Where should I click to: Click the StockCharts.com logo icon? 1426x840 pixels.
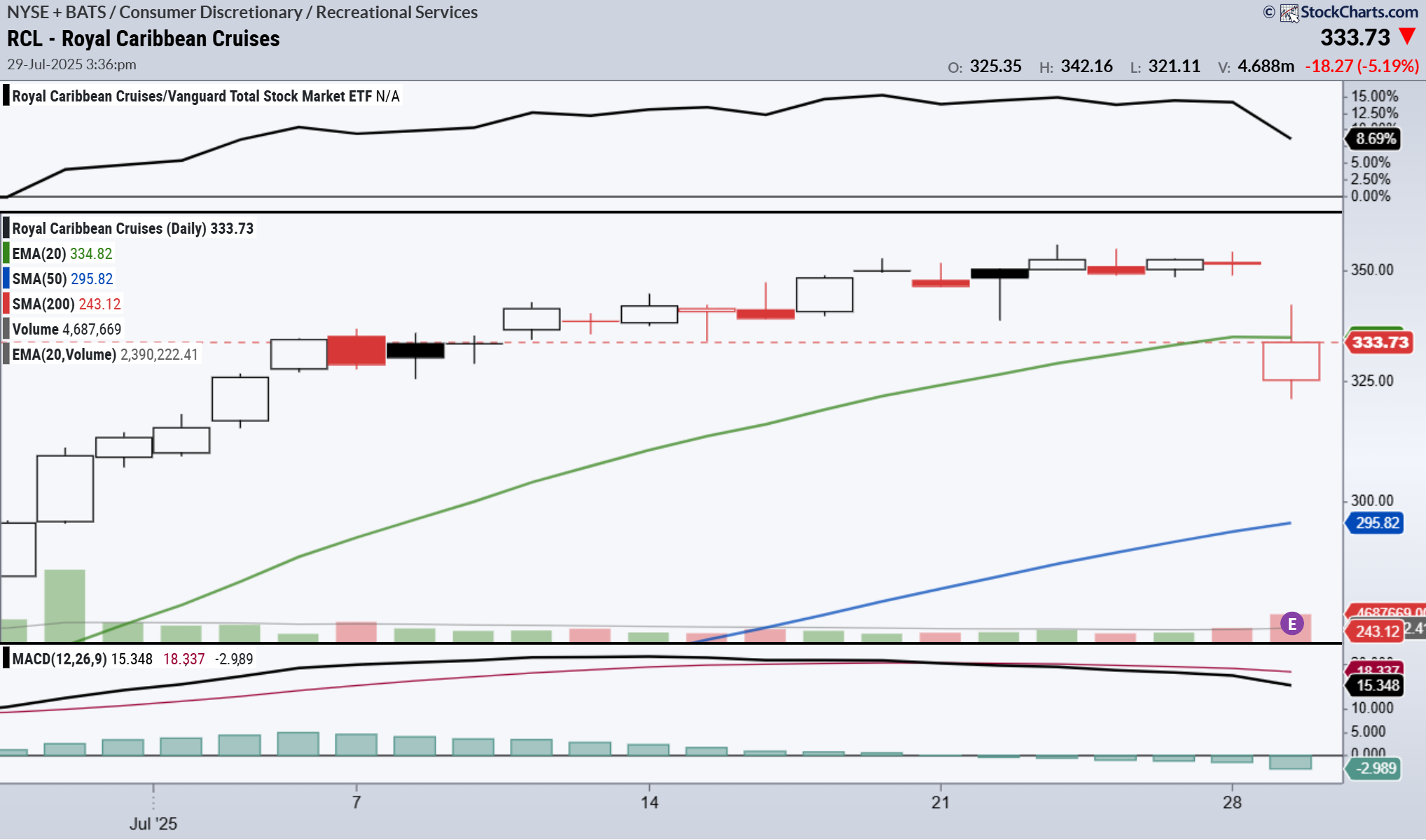1289,13
